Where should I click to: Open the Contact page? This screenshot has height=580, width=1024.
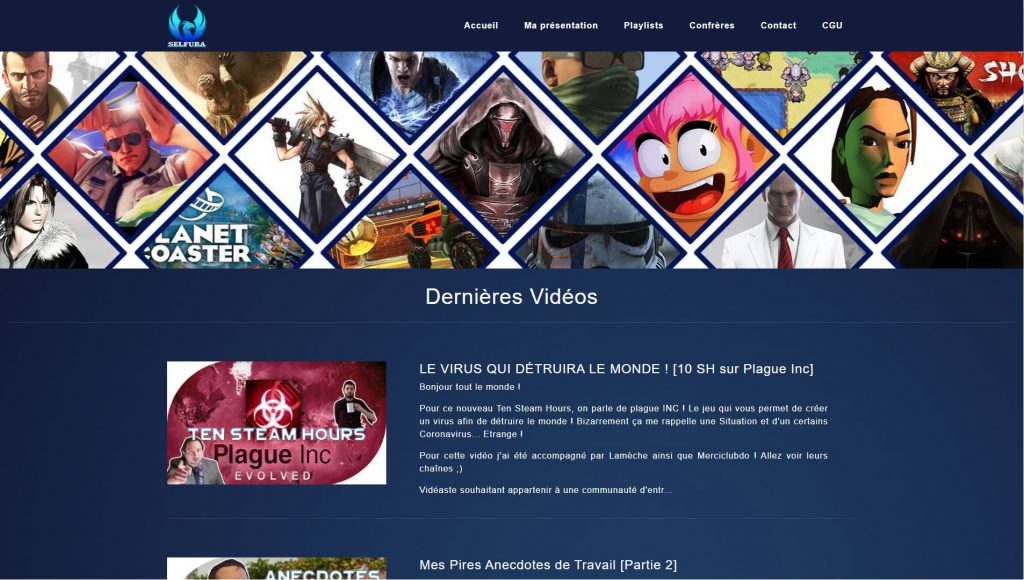coord(778,25)
